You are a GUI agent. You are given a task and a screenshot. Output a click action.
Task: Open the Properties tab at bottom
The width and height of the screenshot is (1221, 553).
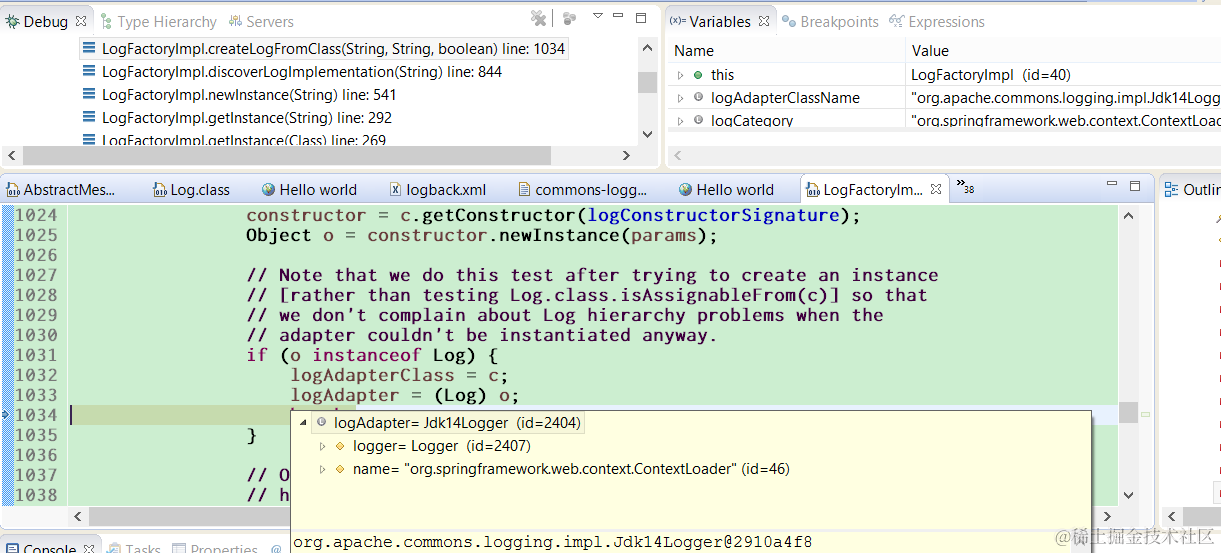coord(214,549)
